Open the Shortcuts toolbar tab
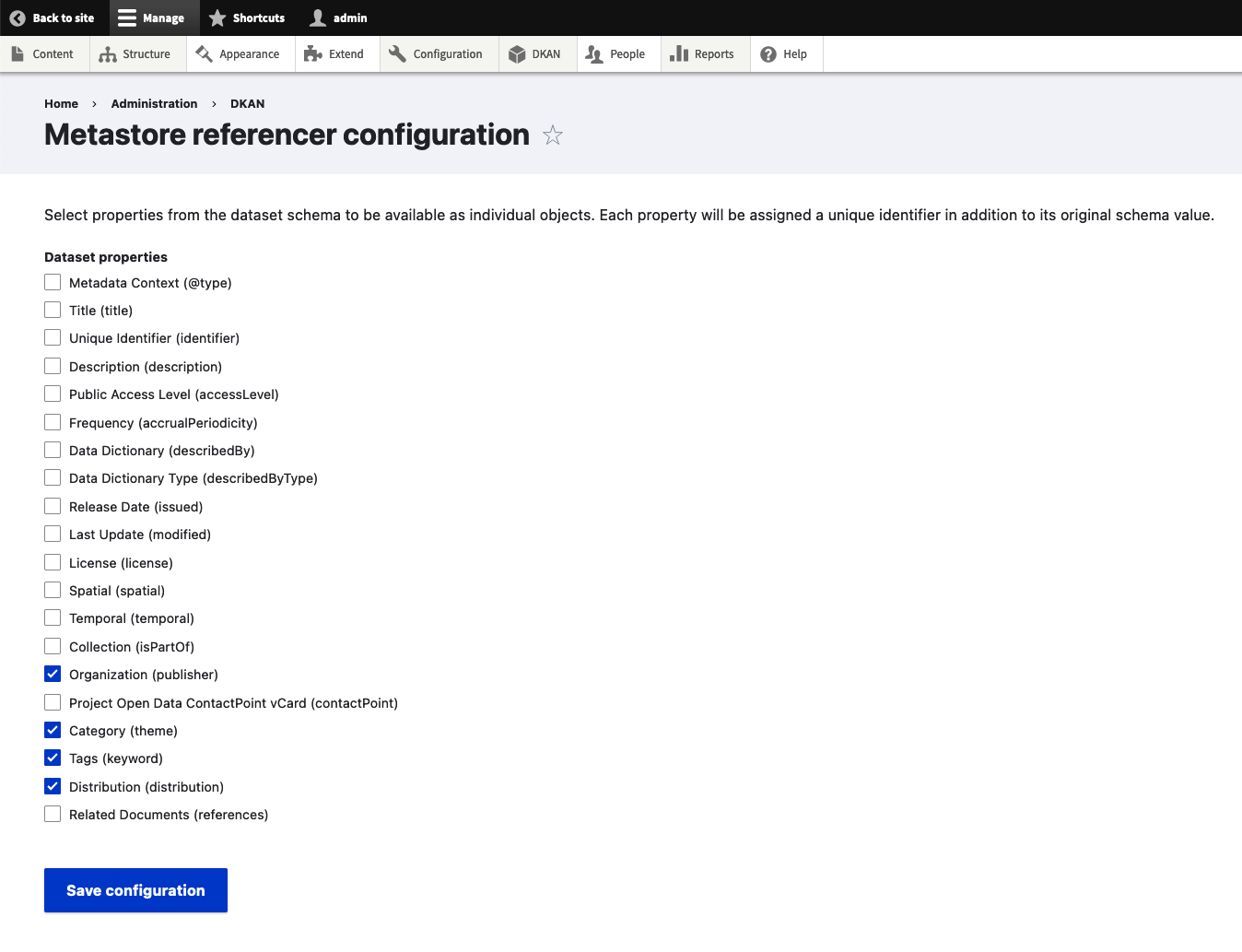 [x=247, y=18]
